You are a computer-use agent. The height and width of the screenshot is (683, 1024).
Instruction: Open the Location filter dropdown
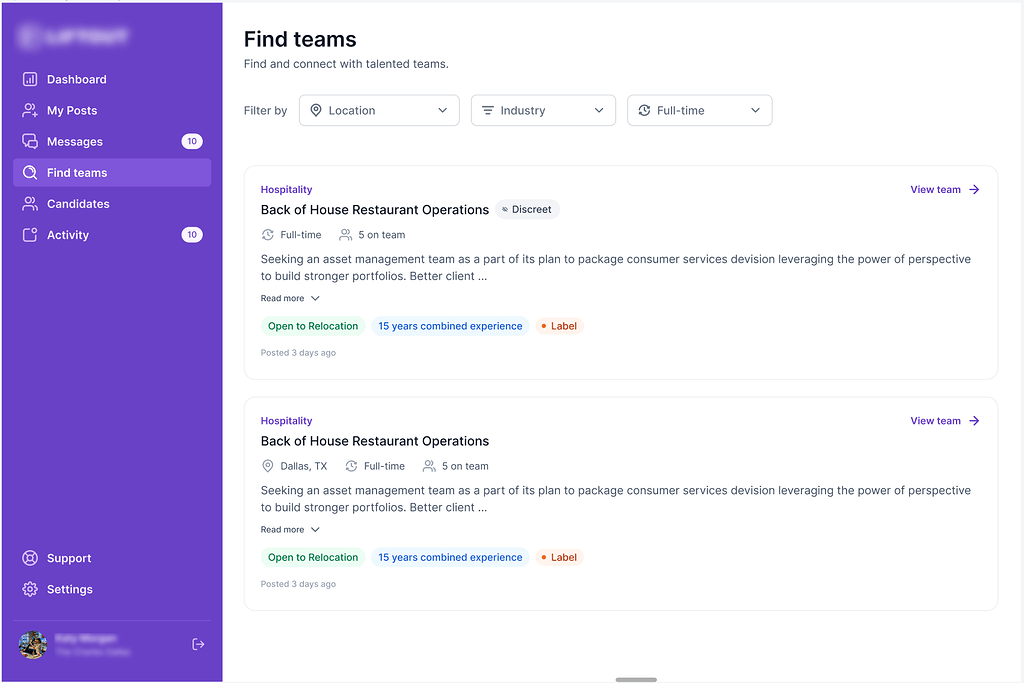pos(379,110)
